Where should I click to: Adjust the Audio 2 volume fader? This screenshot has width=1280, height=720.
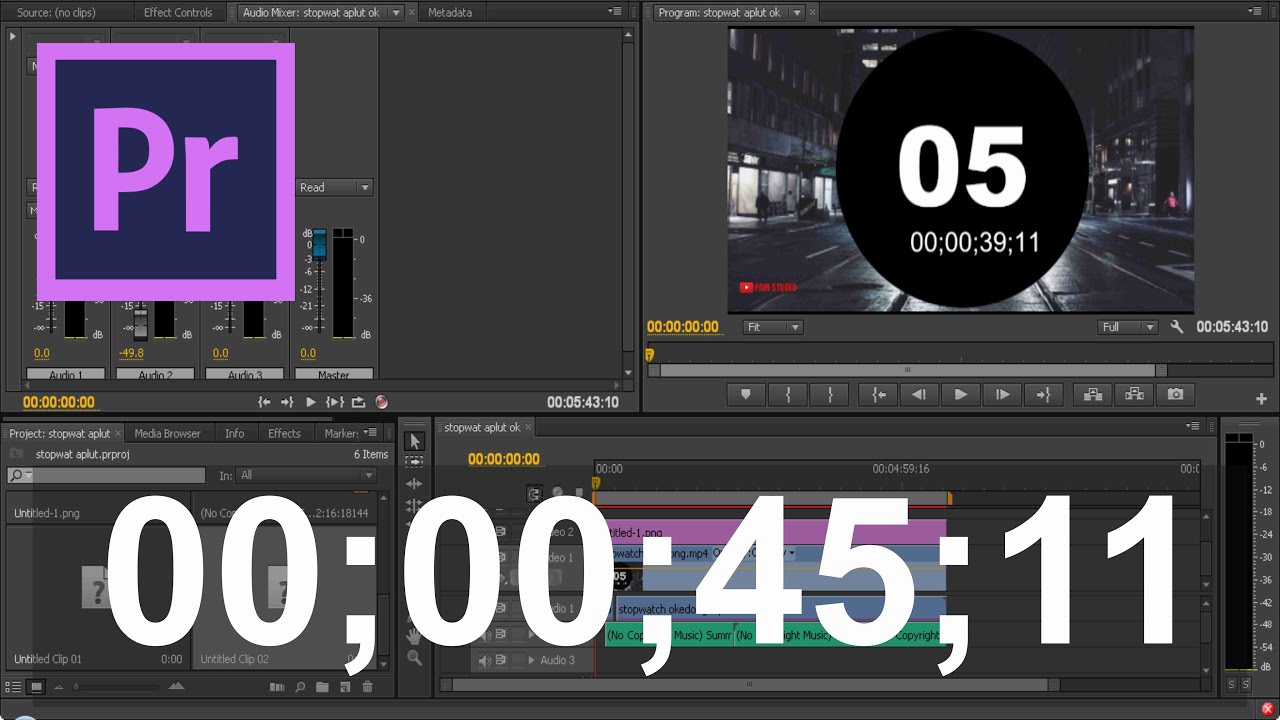[140, 323]
